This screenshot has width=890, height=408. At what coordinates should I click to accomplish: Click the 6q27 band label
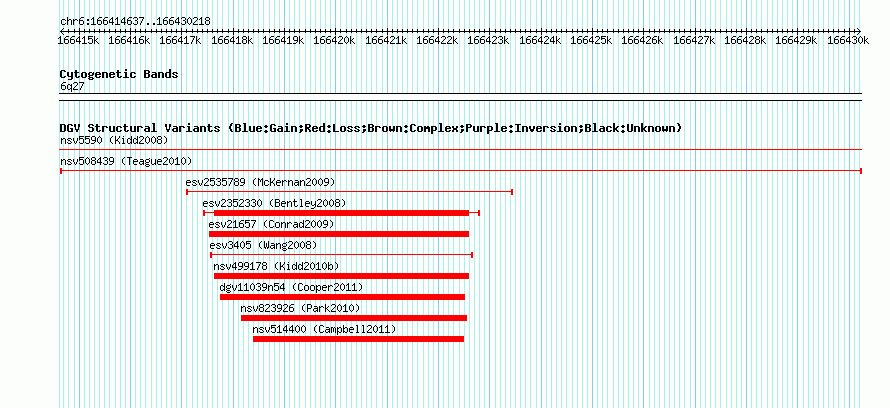(x=72, y=86)
